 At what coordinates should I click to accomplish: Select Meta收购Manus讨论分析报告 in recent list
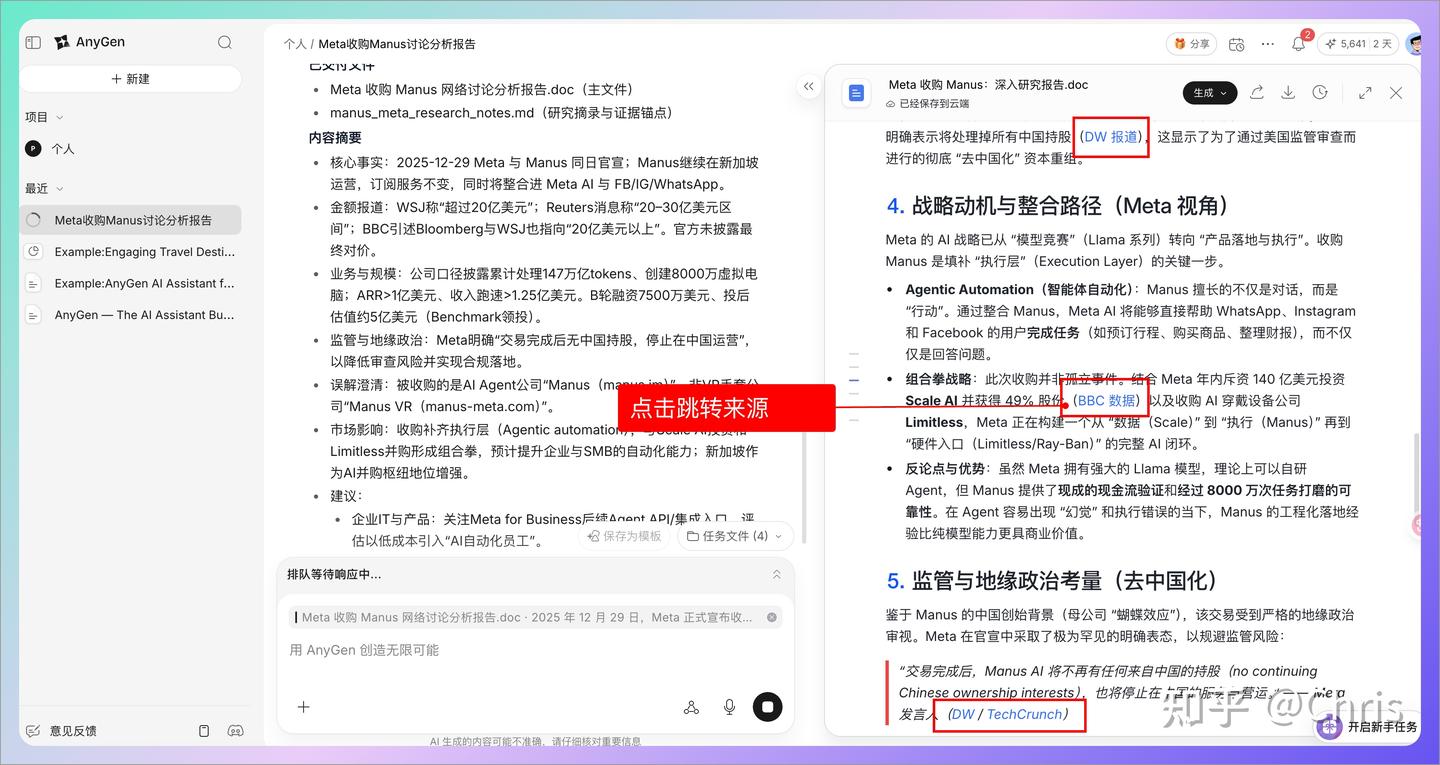(x=130, y=220)
